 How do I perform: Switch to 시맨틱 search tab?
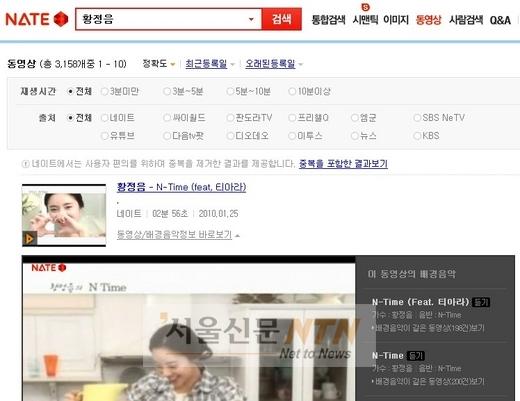(x=365, y=20)
